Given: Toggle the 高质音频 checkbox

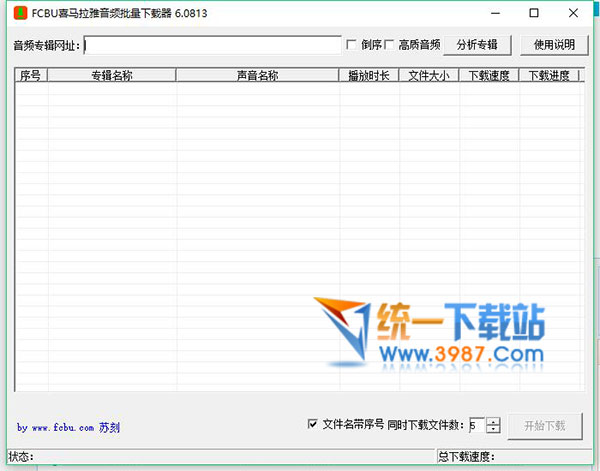Looking at the screenshot, I should 389,45.
